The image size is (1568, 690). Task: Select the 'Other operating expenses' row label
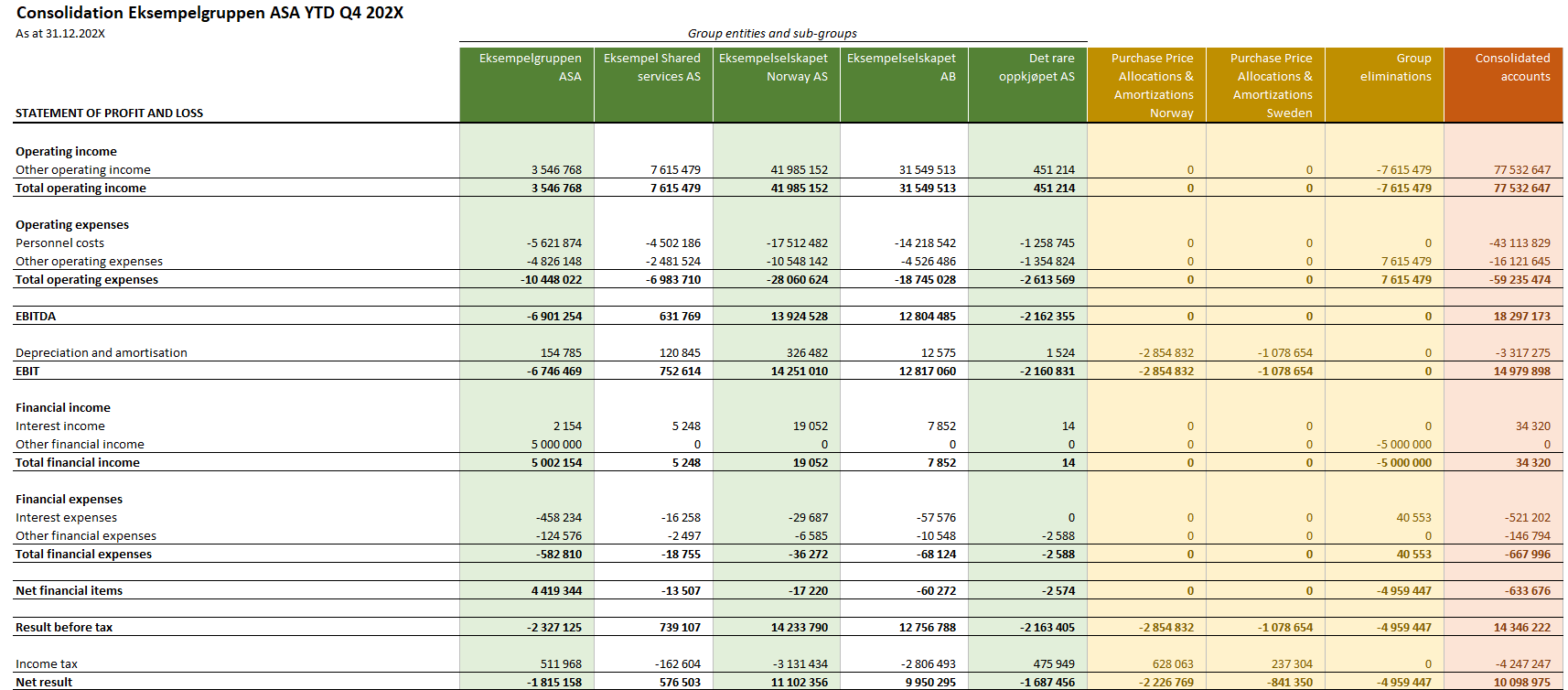coord(89,262)
